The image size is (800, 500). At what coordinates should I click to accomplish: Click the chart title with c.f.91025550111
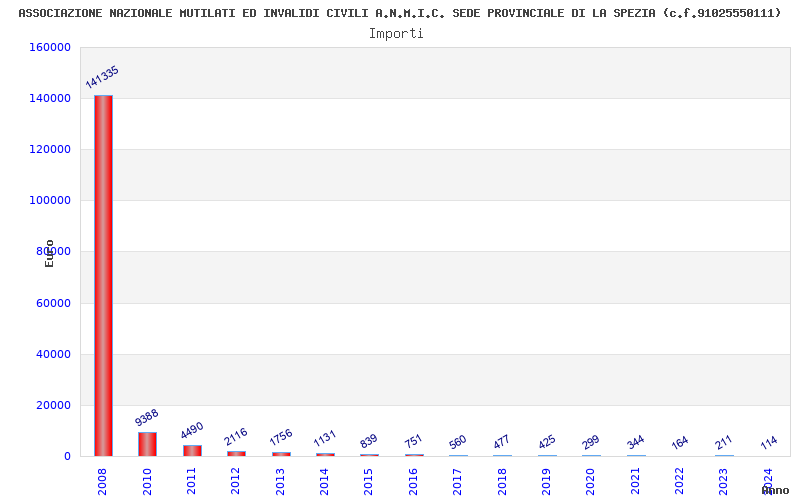pos(399,13)
